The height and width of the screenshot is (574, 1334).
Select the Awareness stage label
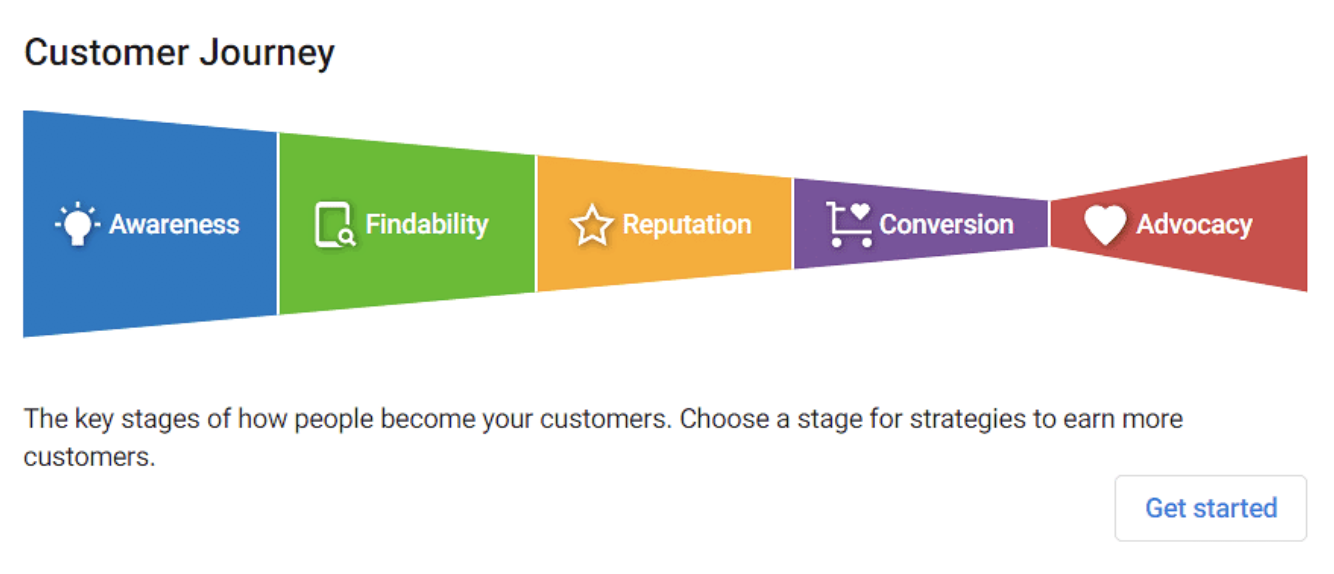point(174,224)
